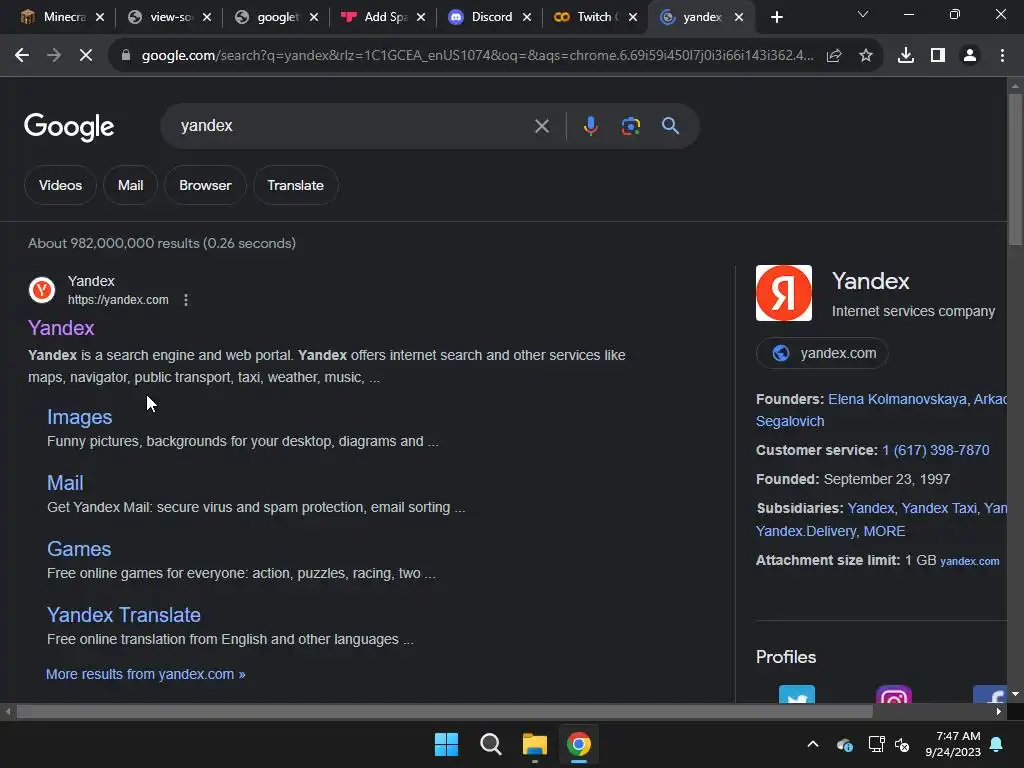The width and height of the screenshot is (1024, 768).
Task: Start voice search with the microphone
Action: [590, 126]
